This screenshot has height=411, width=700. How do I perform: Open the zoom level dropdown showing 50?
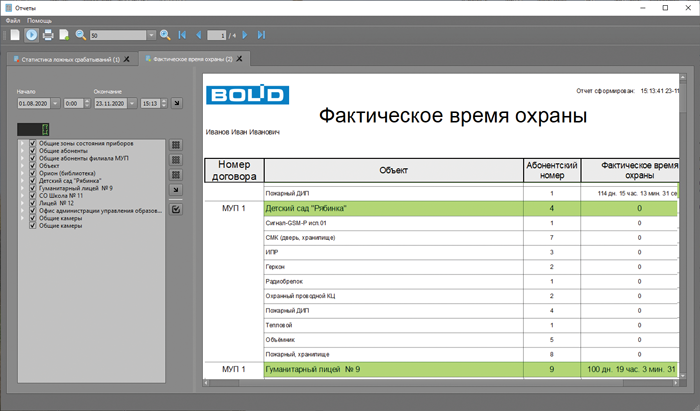[x=151, y=35]
